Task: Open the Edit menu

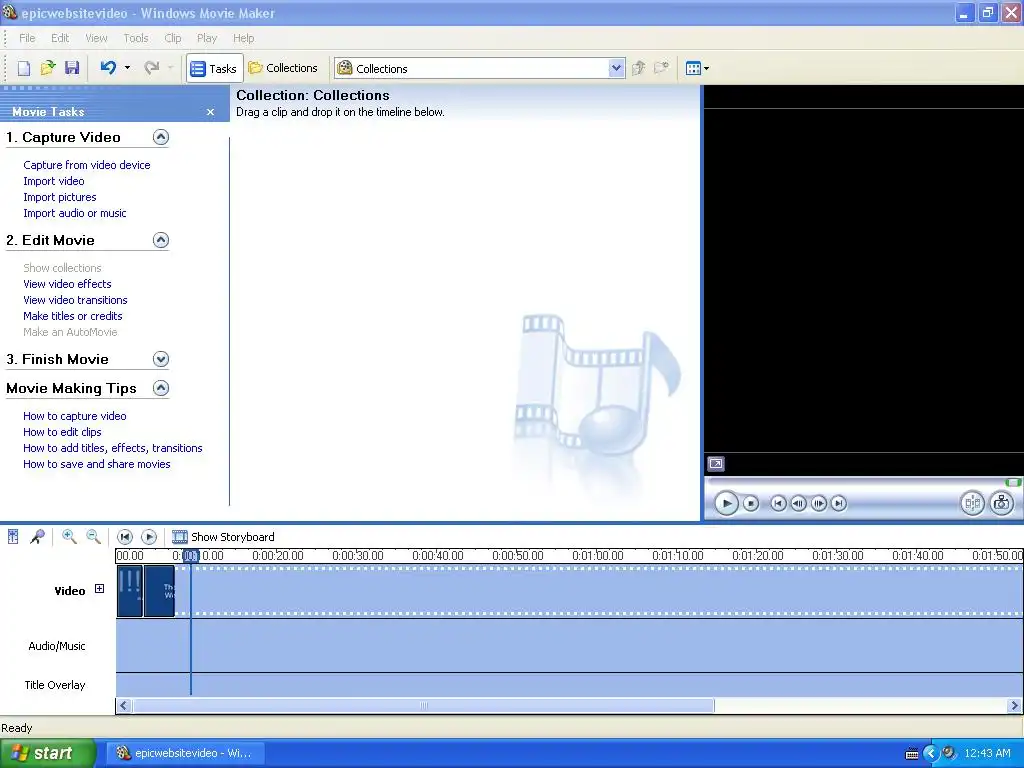Action: 60,38
